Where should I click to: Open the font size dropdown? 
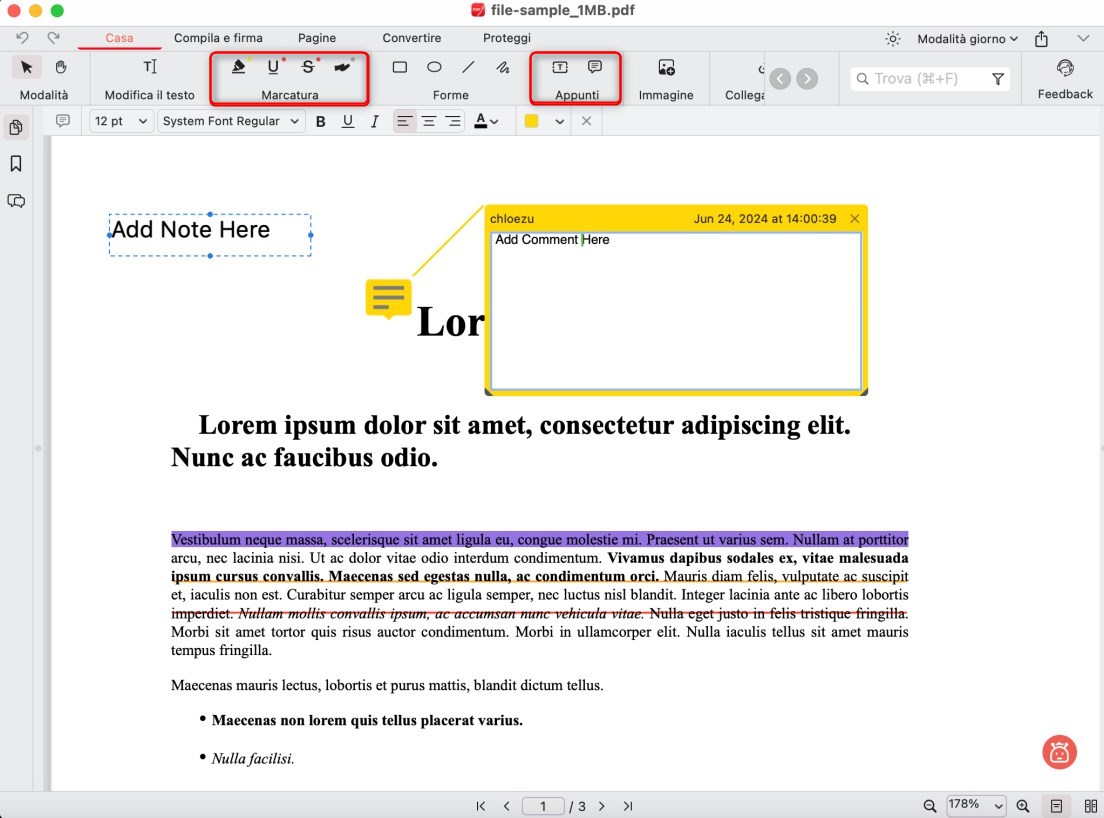119,121
